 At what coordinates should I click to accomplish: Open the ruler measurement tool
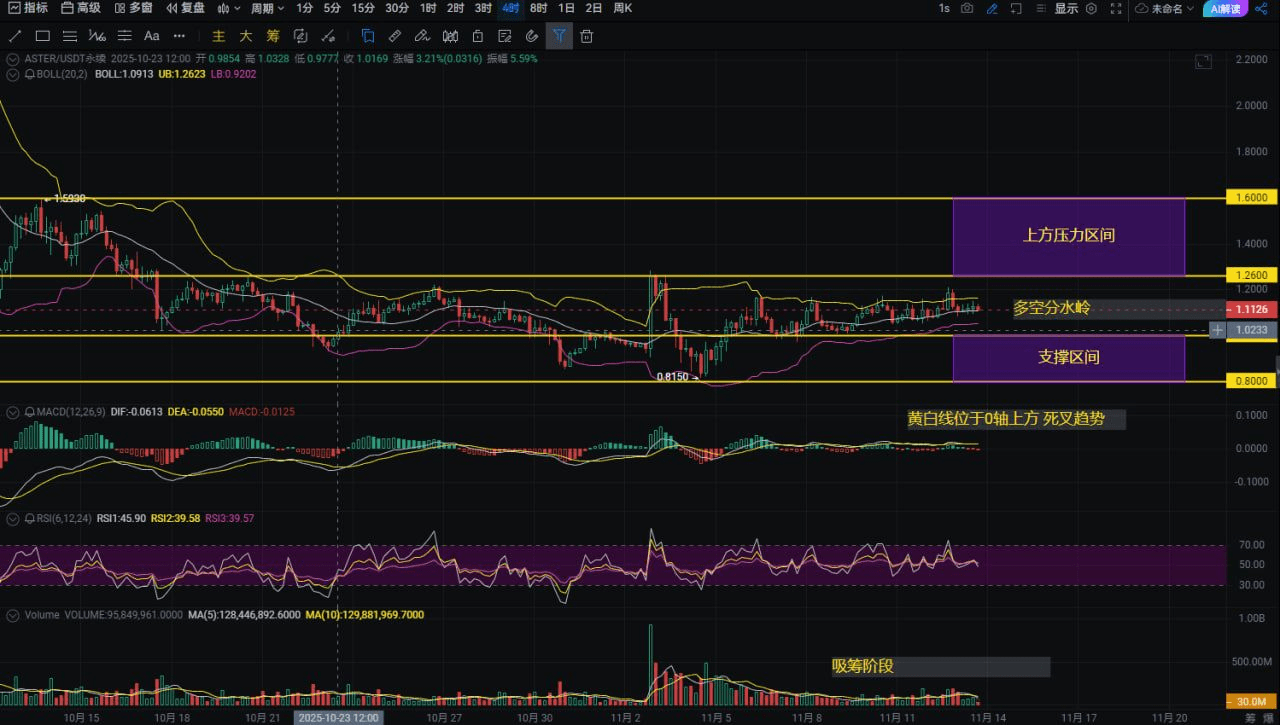point(395,36)
